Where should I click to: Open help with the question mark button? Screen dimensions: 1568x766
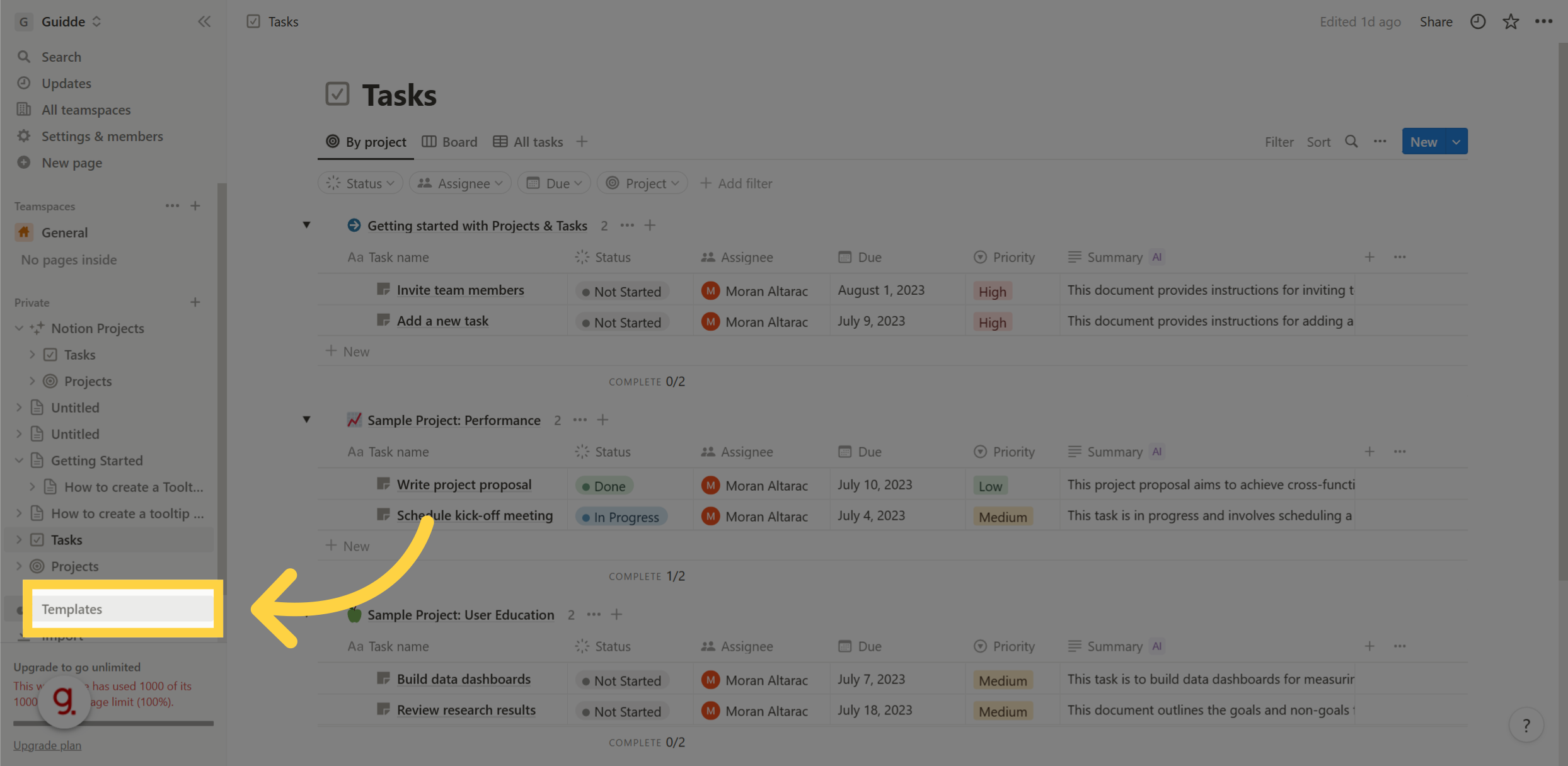[1526, 725]
